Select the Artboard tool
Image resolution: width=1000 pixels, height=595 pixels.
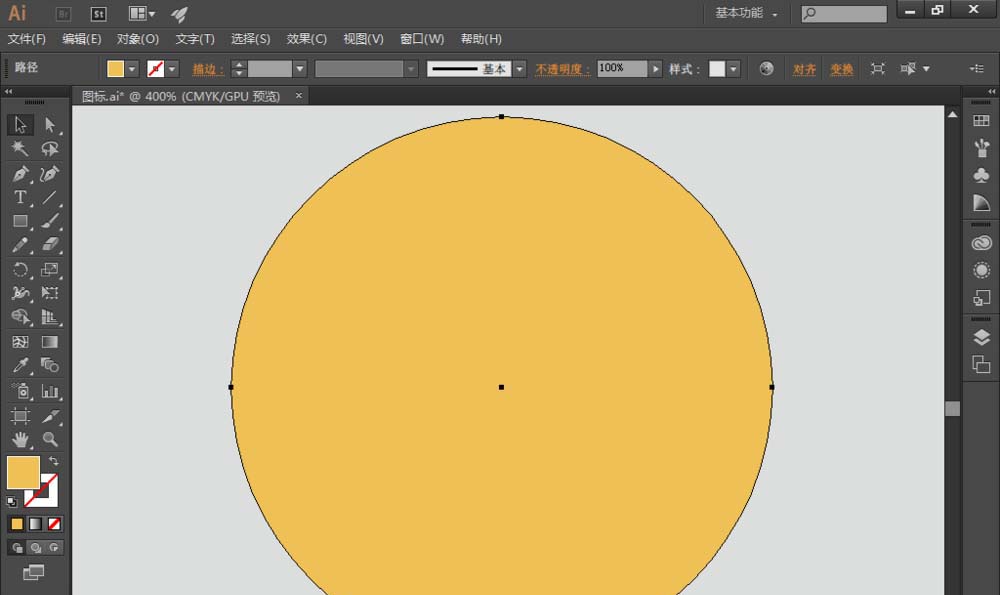[20, 416]
